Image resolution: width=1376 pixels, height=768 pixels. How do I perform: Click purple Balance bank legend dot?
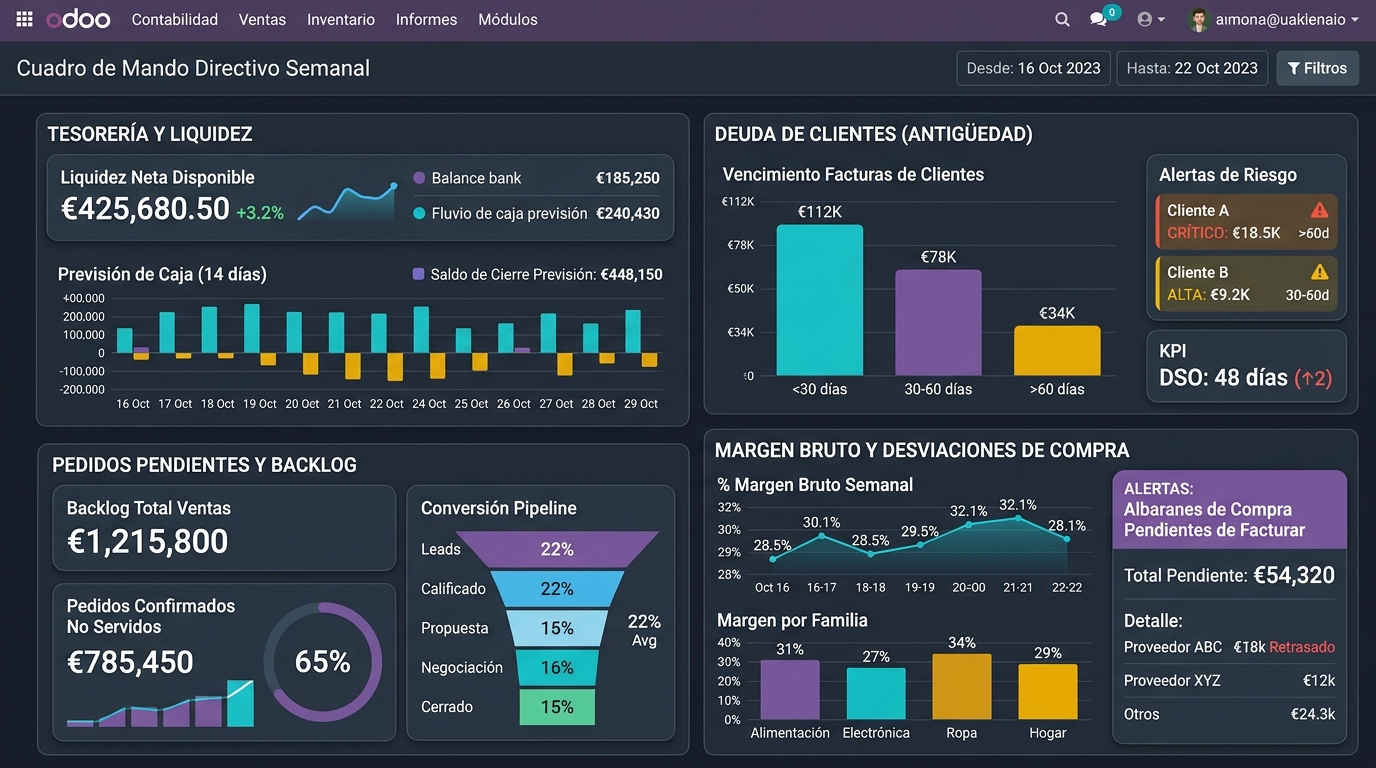[x=419, y=178]
